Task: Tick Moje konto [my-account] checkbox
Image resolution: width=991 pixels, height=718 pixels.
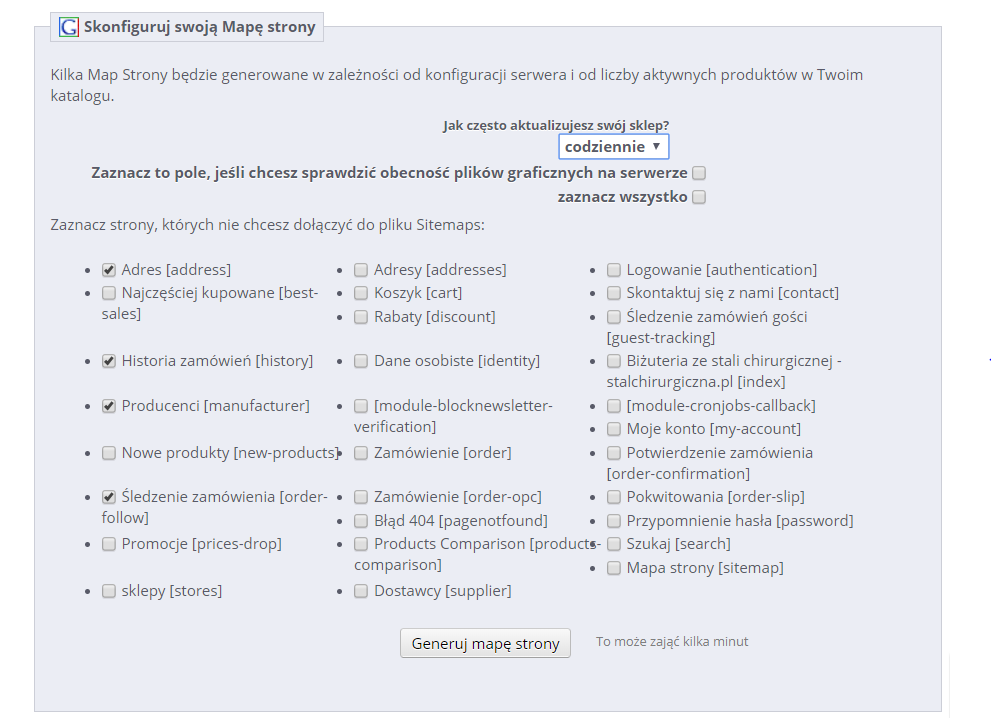Action: click(x=614, y=429)
